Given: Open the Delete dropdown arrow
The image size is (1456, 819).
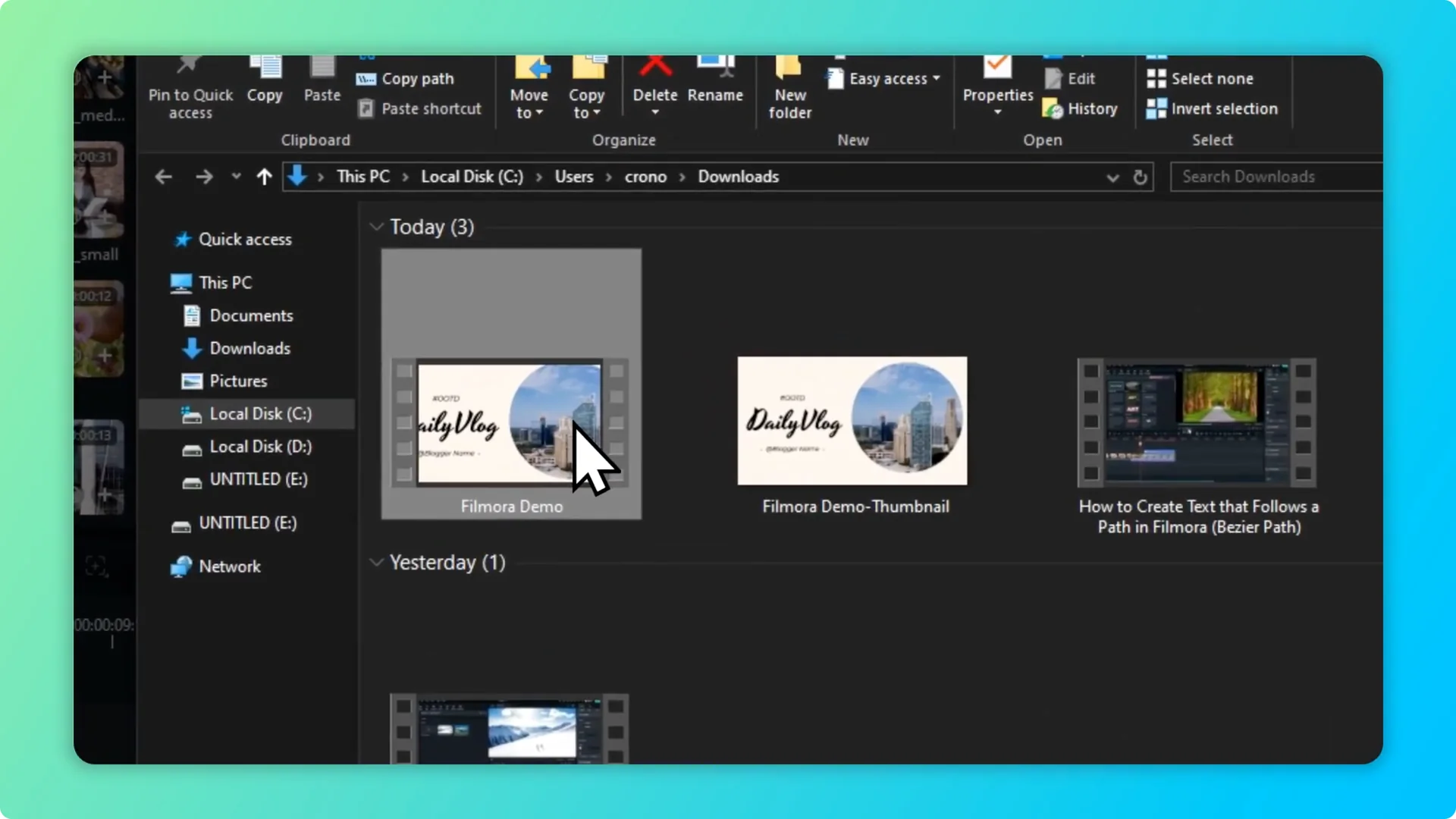Looking at the screenshot, I should click(655, 112).
